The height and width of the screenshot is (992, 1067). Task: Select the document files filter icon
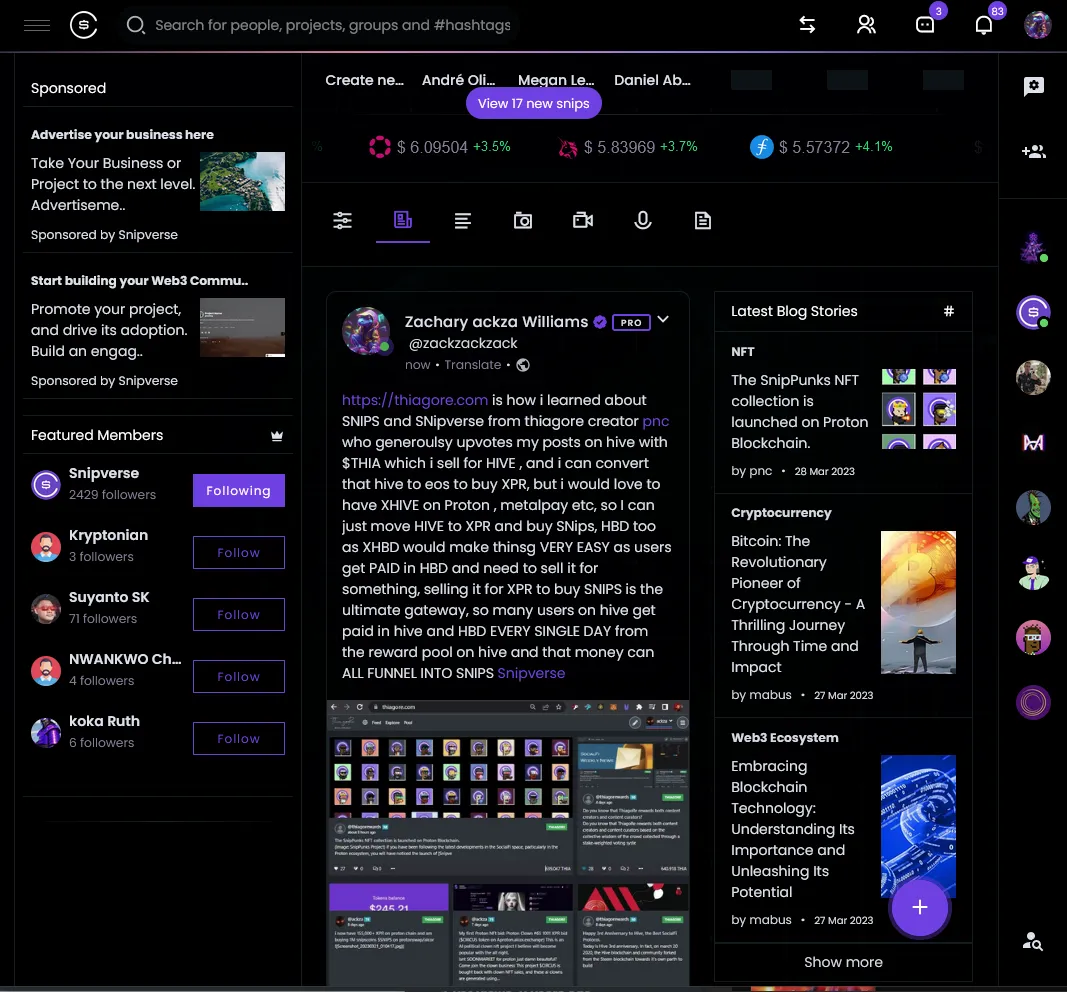coord(703,220)
